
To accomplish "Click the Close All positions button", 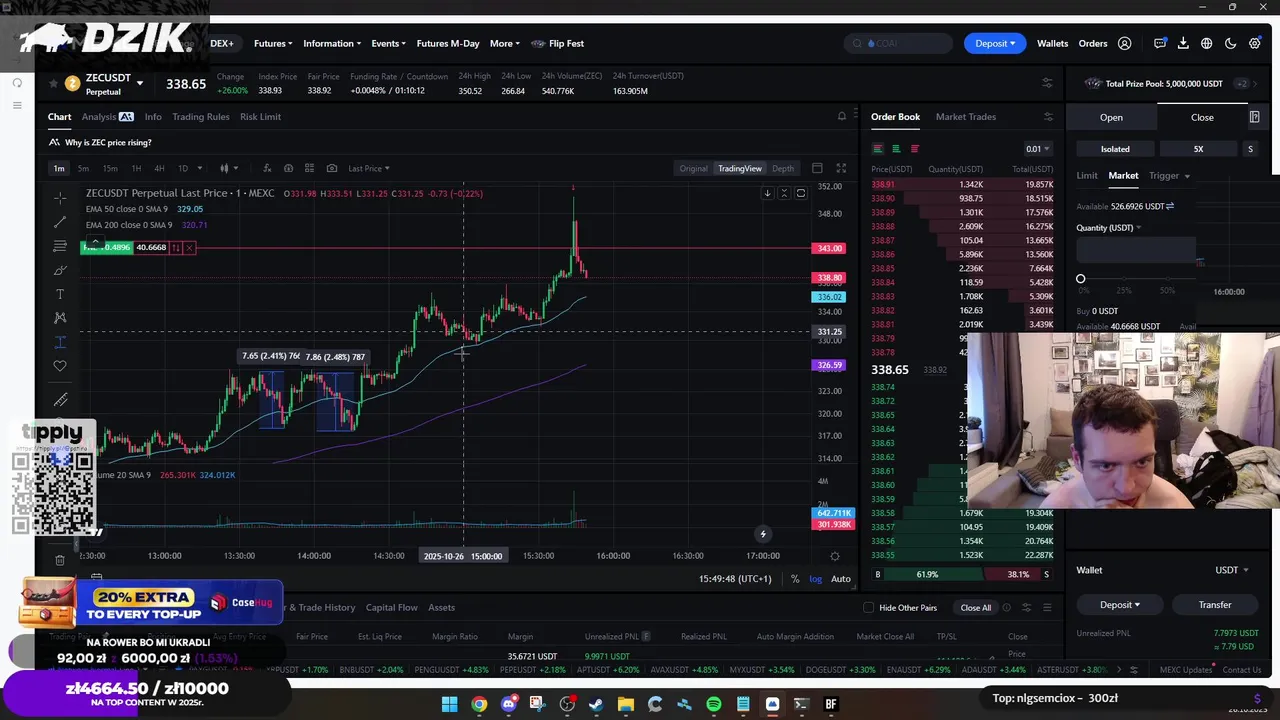I will (x=975, y=608).
